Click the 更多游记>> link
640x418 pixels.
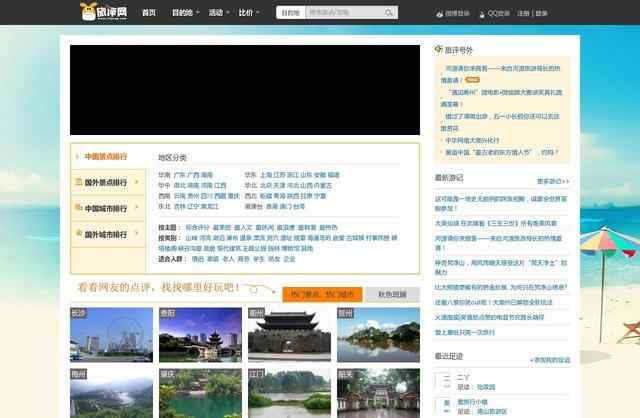point(553,181)
